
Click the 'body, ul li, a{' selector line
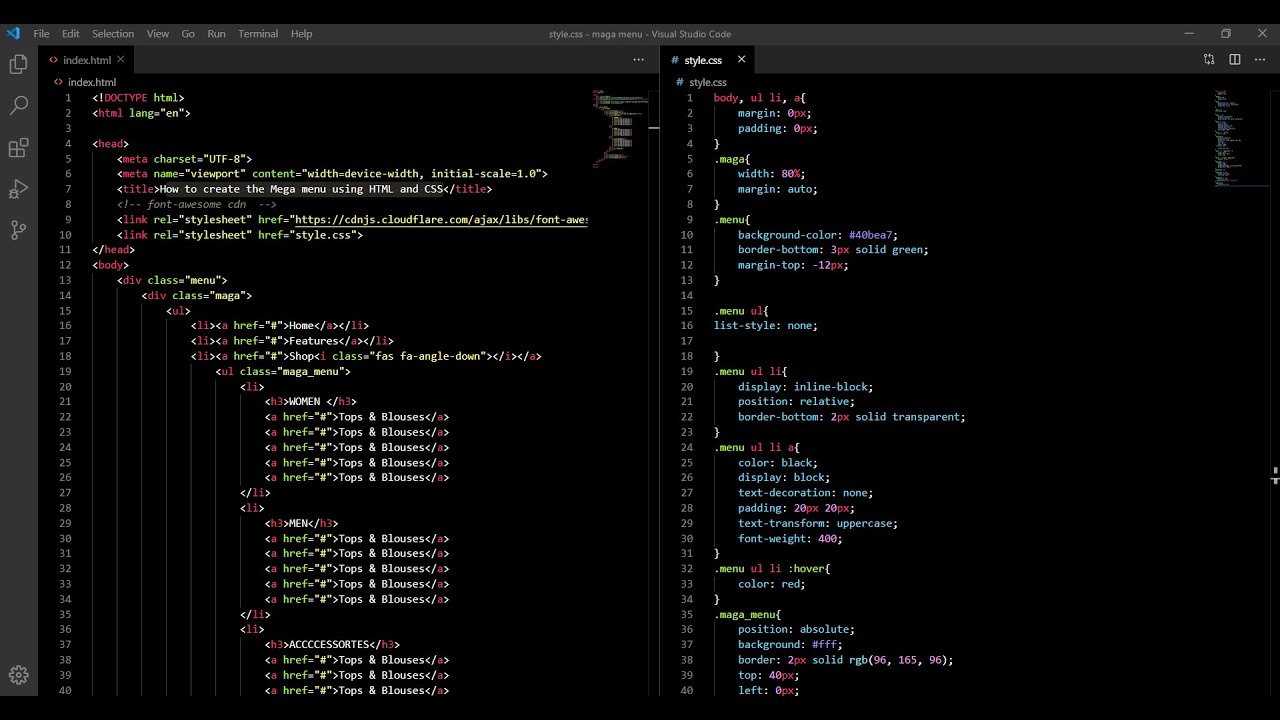[x=759, y=98]
